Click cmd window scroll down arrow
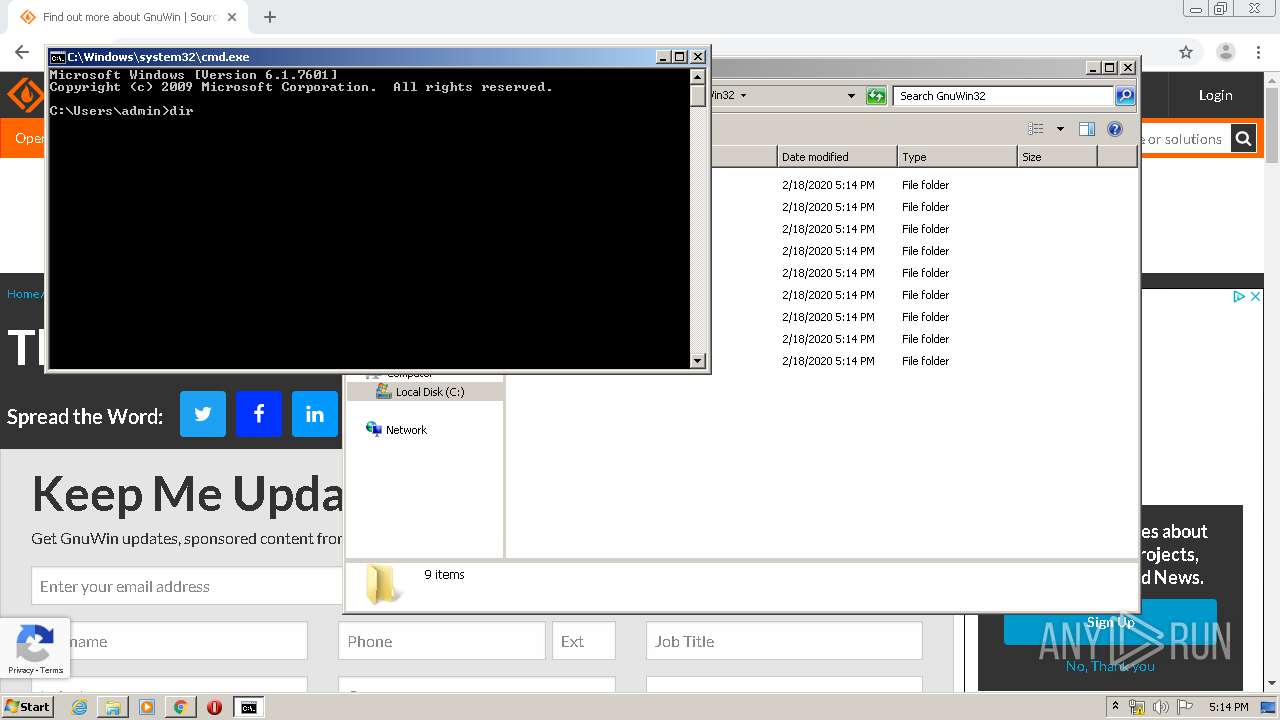This screenshot has height=720, width=1280. click(x=698, y=360)
